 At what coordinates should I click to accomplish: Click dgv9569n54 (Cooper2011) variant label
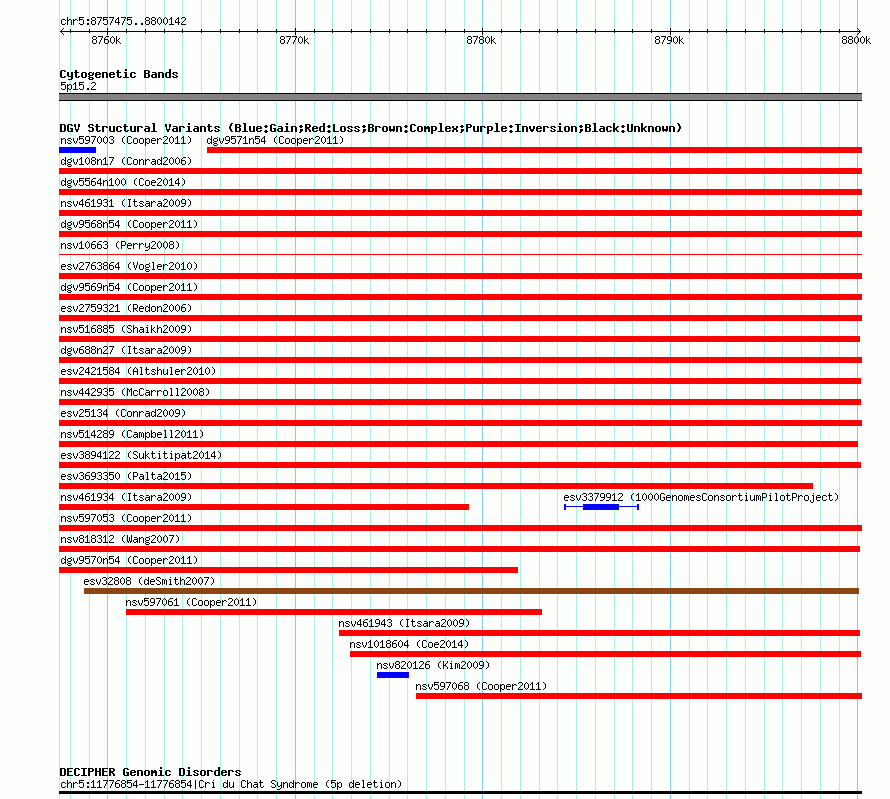click(x=129, y=287)
